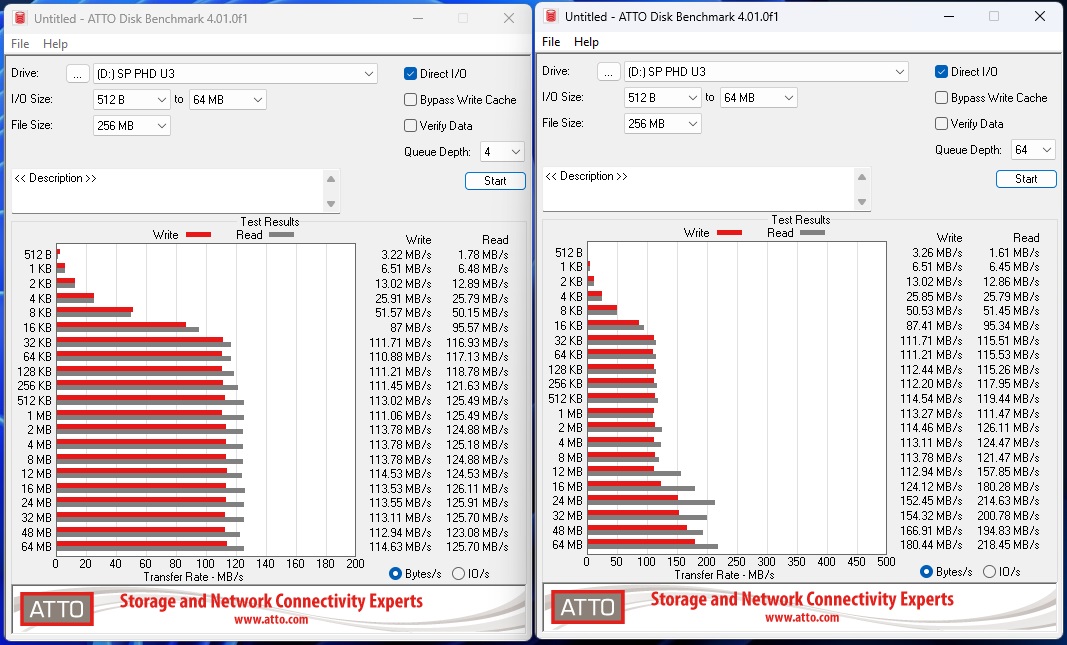Click Start button in left window
Screen dimensions: 1067x645
click(x=495, y=180)
